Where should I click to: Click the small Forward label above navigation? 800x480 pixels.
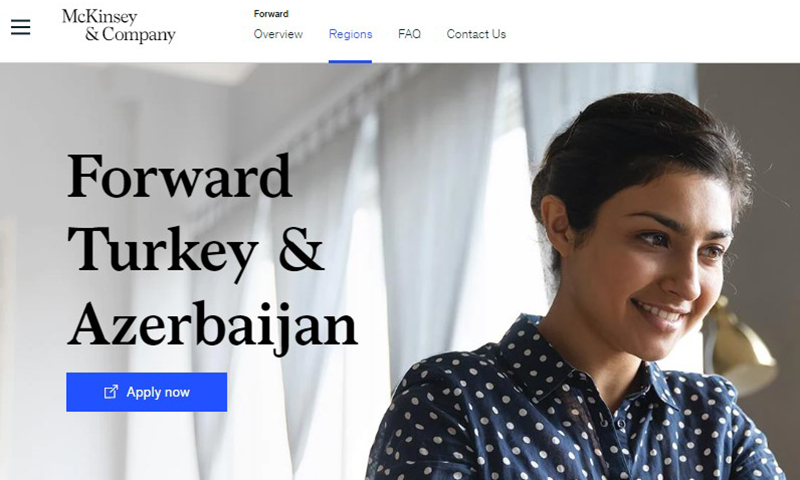tap(271, 14)
